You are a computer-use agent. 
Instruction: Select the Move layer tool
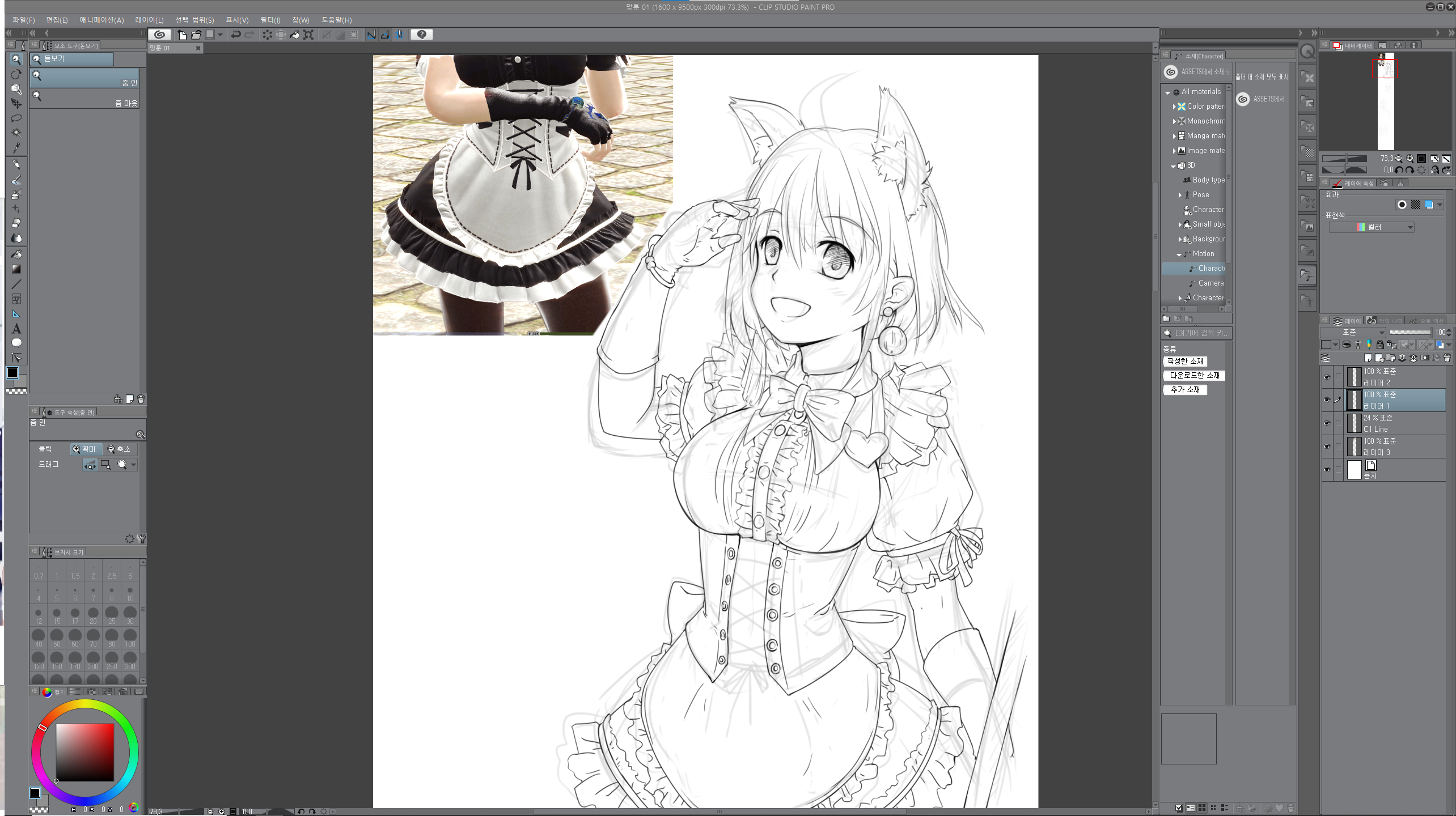(16, 104)
